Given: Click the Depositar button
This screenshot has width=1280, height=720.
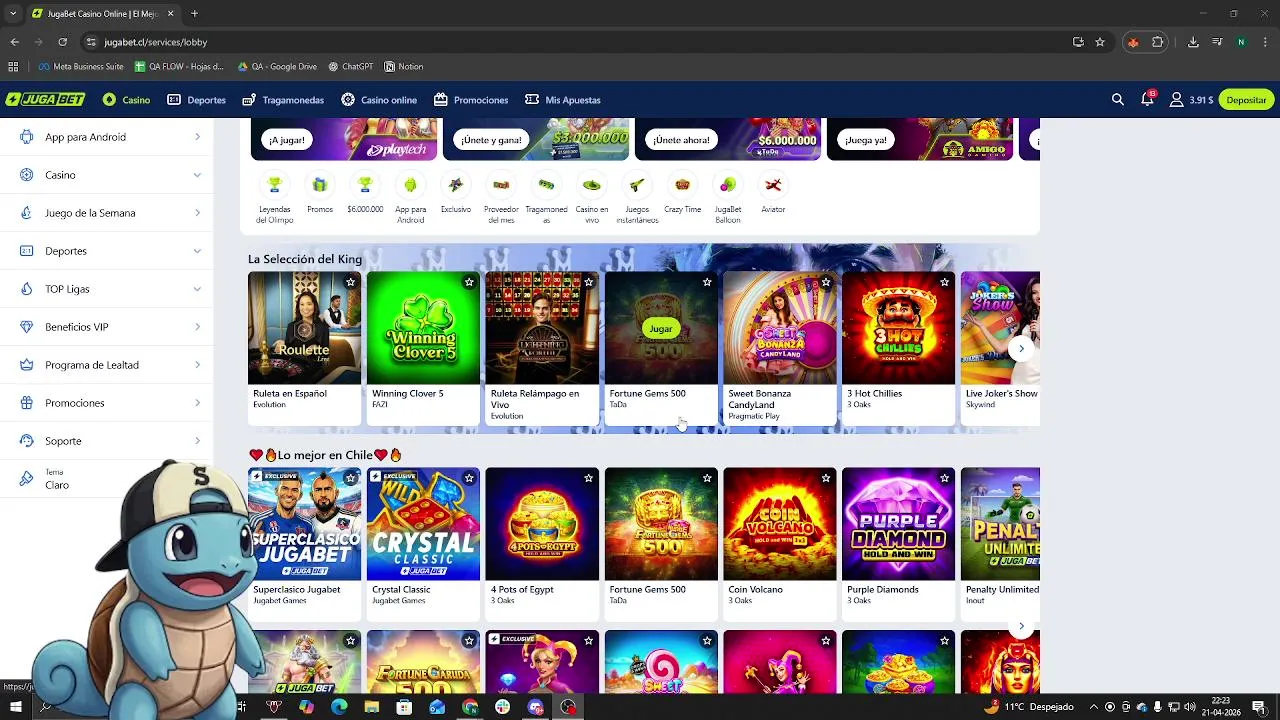Looking at the screenshot, I should [x=1246, y=100].
